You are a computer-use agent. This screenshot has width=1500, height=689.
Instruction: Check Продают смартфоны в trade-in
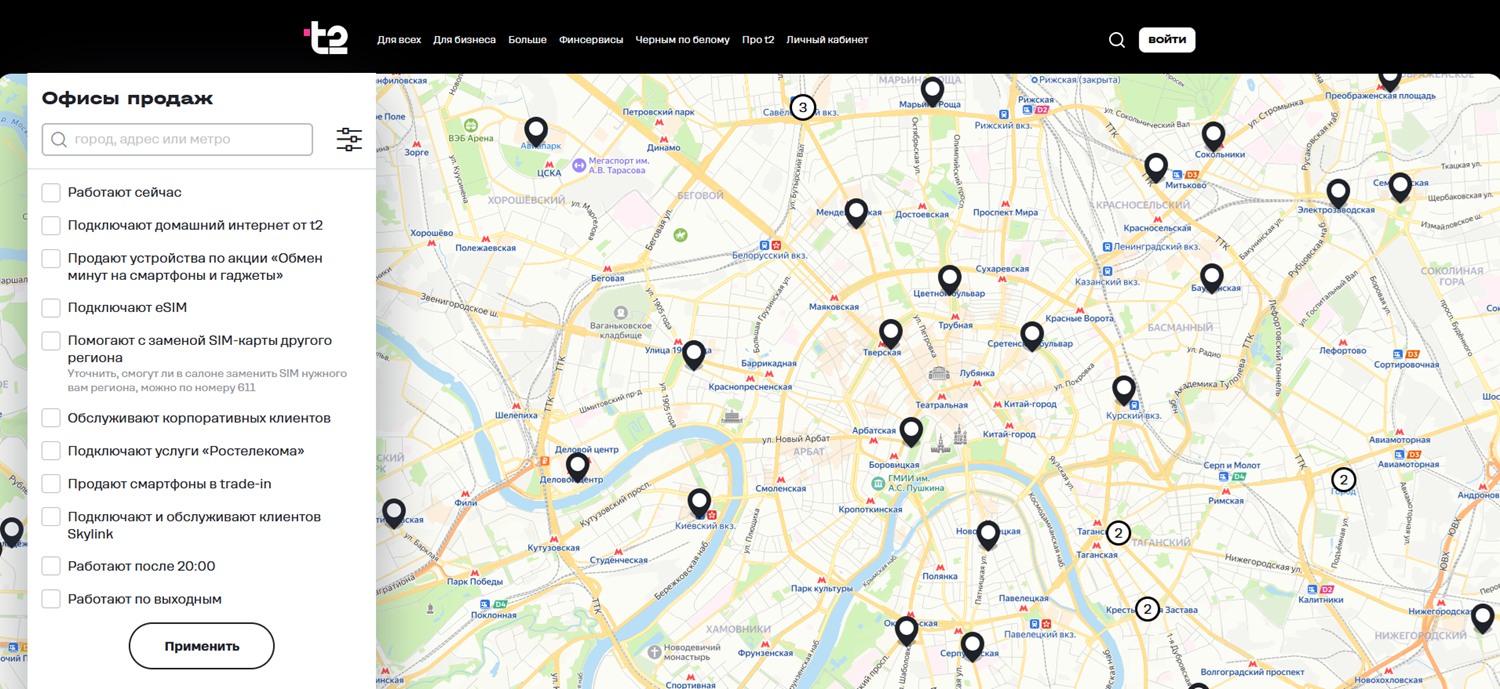pos(51,484)
